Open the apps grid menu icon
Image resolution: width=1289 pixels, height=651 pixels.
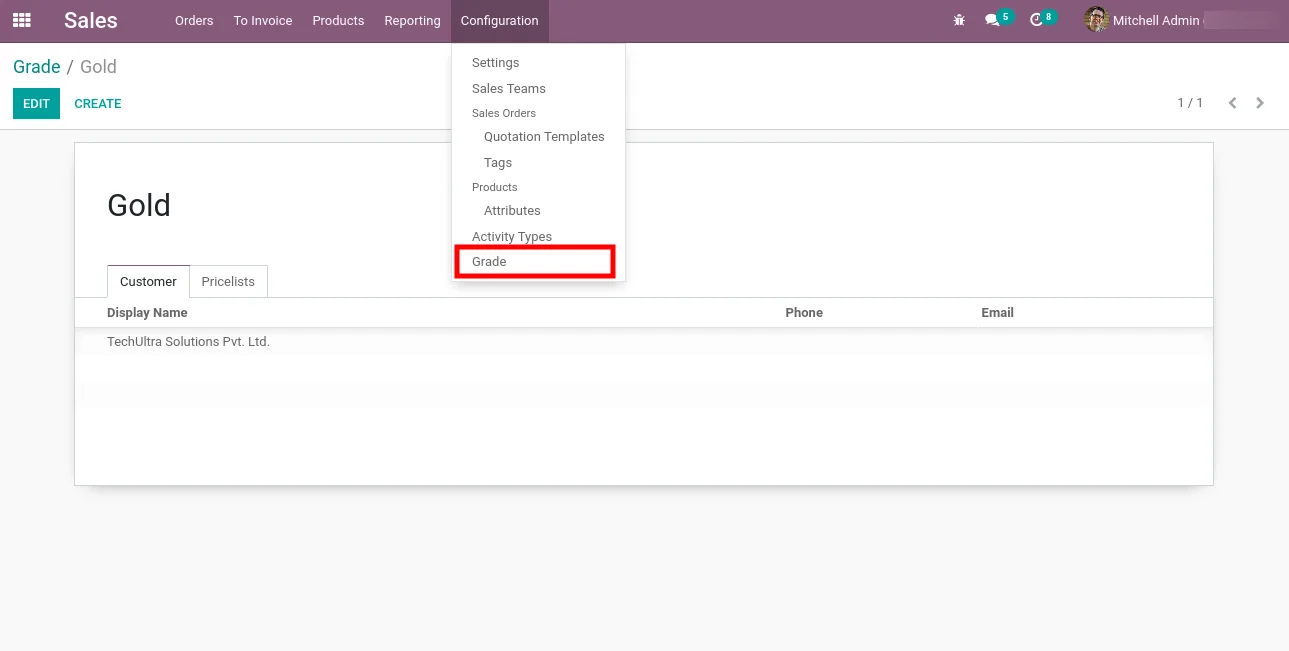tap(21, 20)
